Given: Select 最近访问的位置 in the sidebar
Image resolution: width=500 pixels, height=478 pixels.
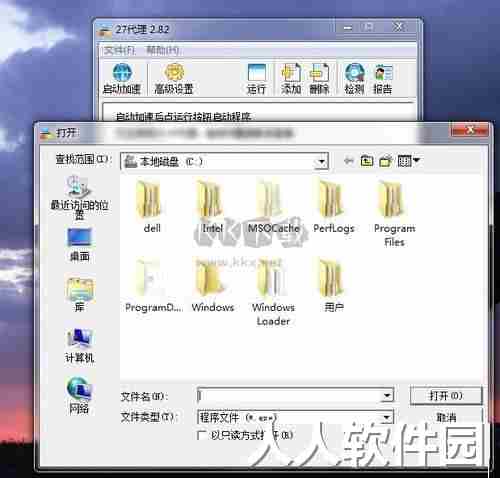Looking at the screenshot, I should pos(79,197).
